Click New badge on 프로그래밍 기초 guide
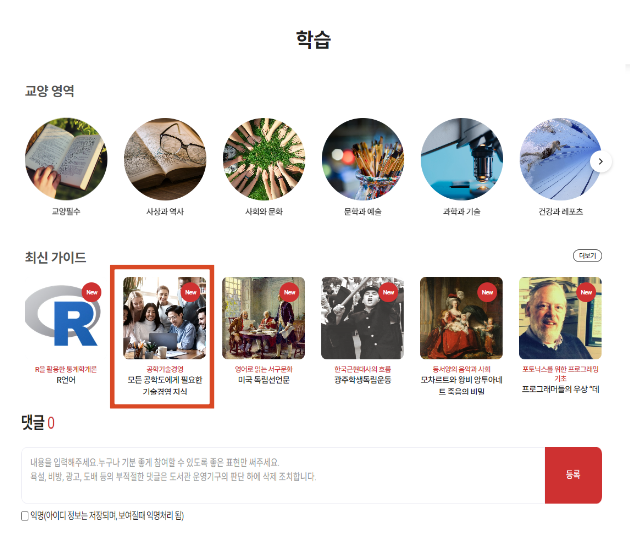Image resolution: width=630 pixels, height=550 pixels. (587, 292)
